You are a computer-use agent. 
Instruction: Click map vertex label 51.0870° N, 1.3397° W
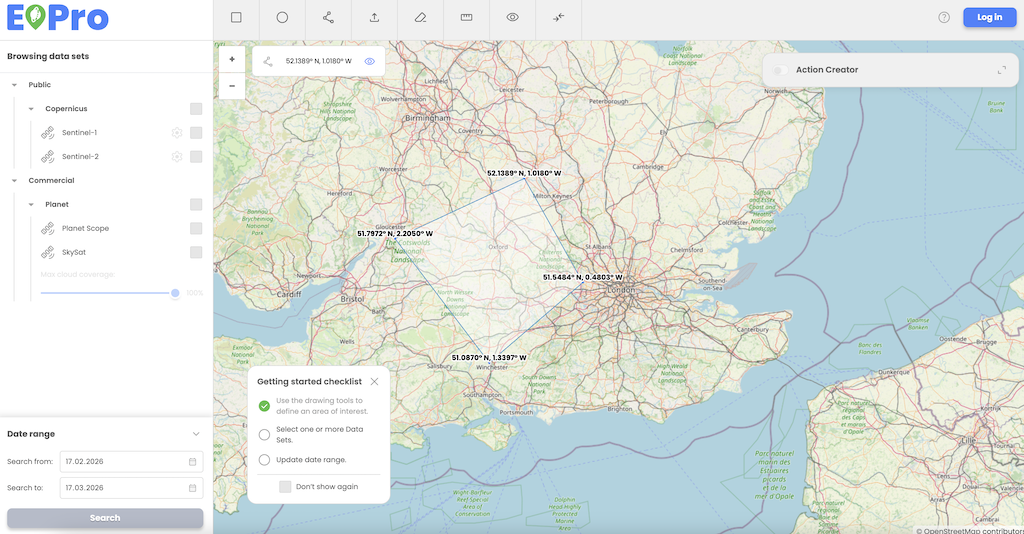489,358
